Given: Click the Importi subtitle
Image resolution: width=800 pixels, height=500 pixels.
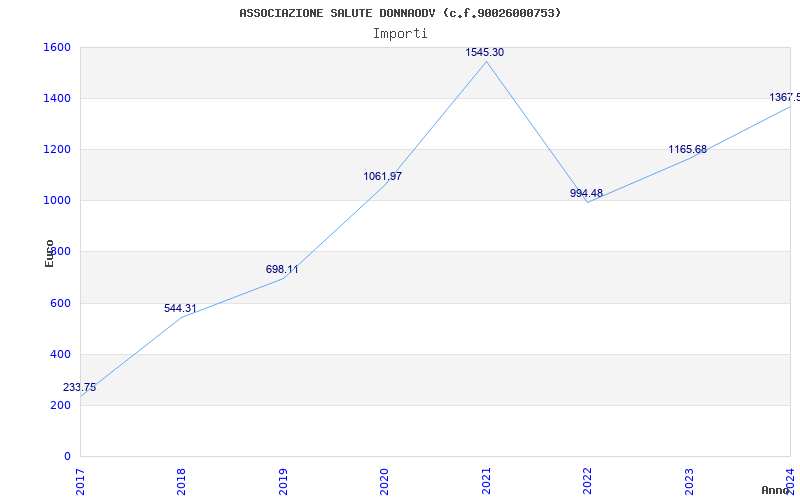Looking at the screenshot, I should [x=400, y=34].
